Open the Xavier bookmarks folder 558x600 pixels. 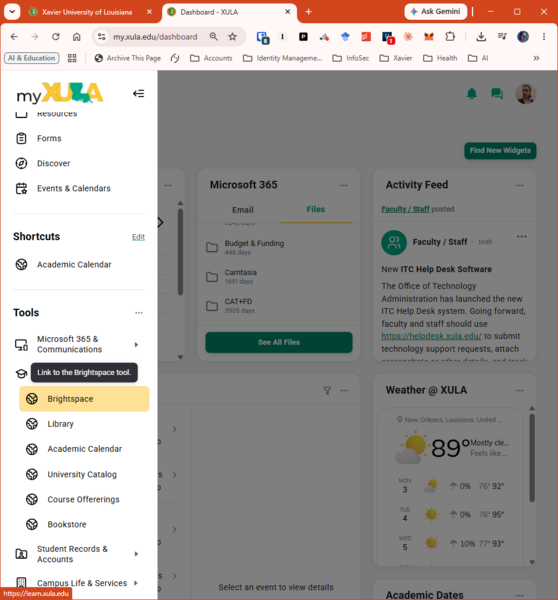(396, 58)
